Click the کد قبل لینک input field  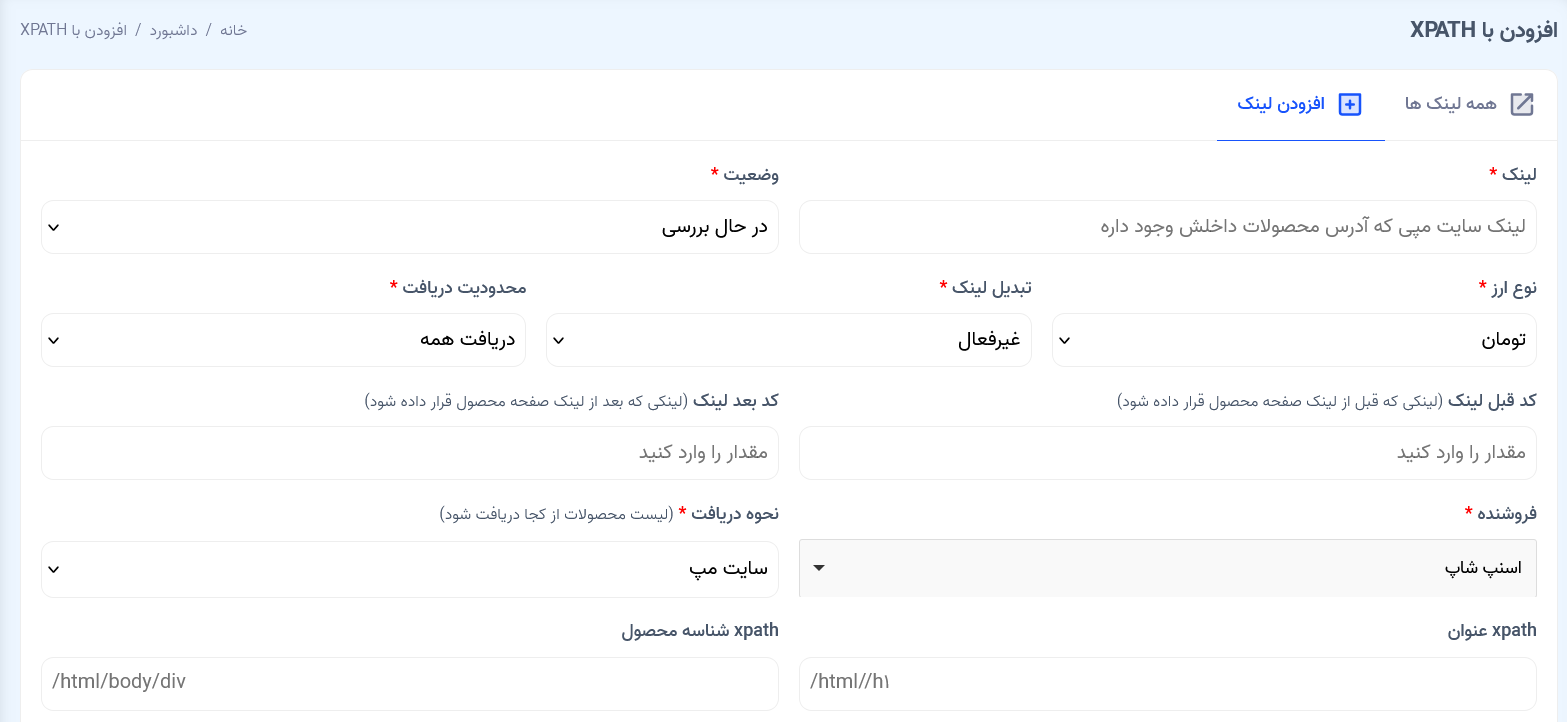point(1168,453)
